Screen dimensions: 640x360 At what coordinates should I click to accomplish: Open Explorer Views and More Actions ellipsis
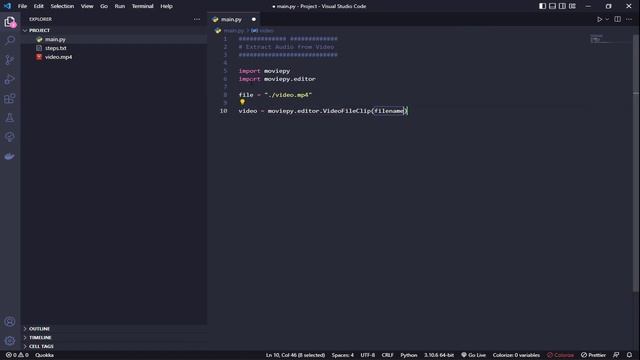[197, 19]
